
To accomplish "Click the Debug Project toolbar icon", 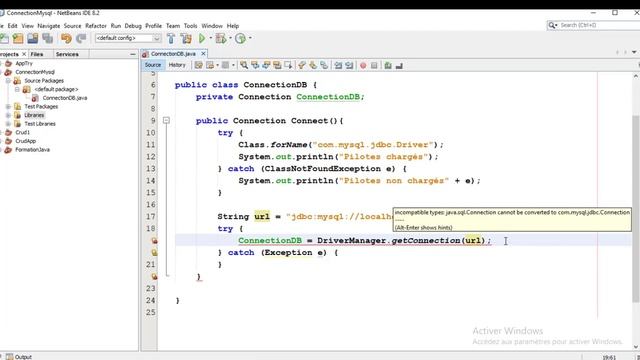I will (221, 38).
